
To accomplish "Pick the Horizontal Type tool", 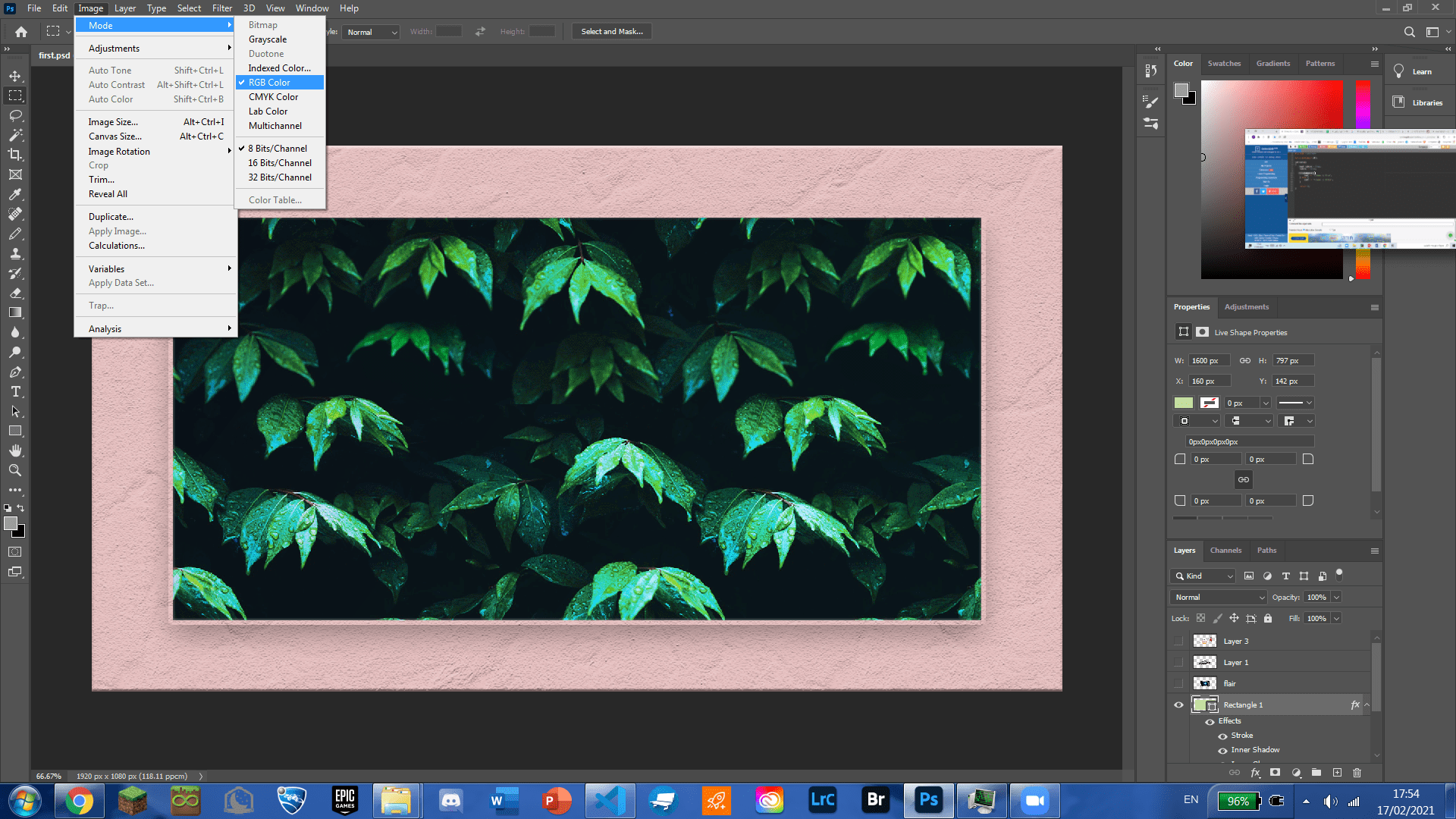I will pyautogui.click(x=15, y=392).
